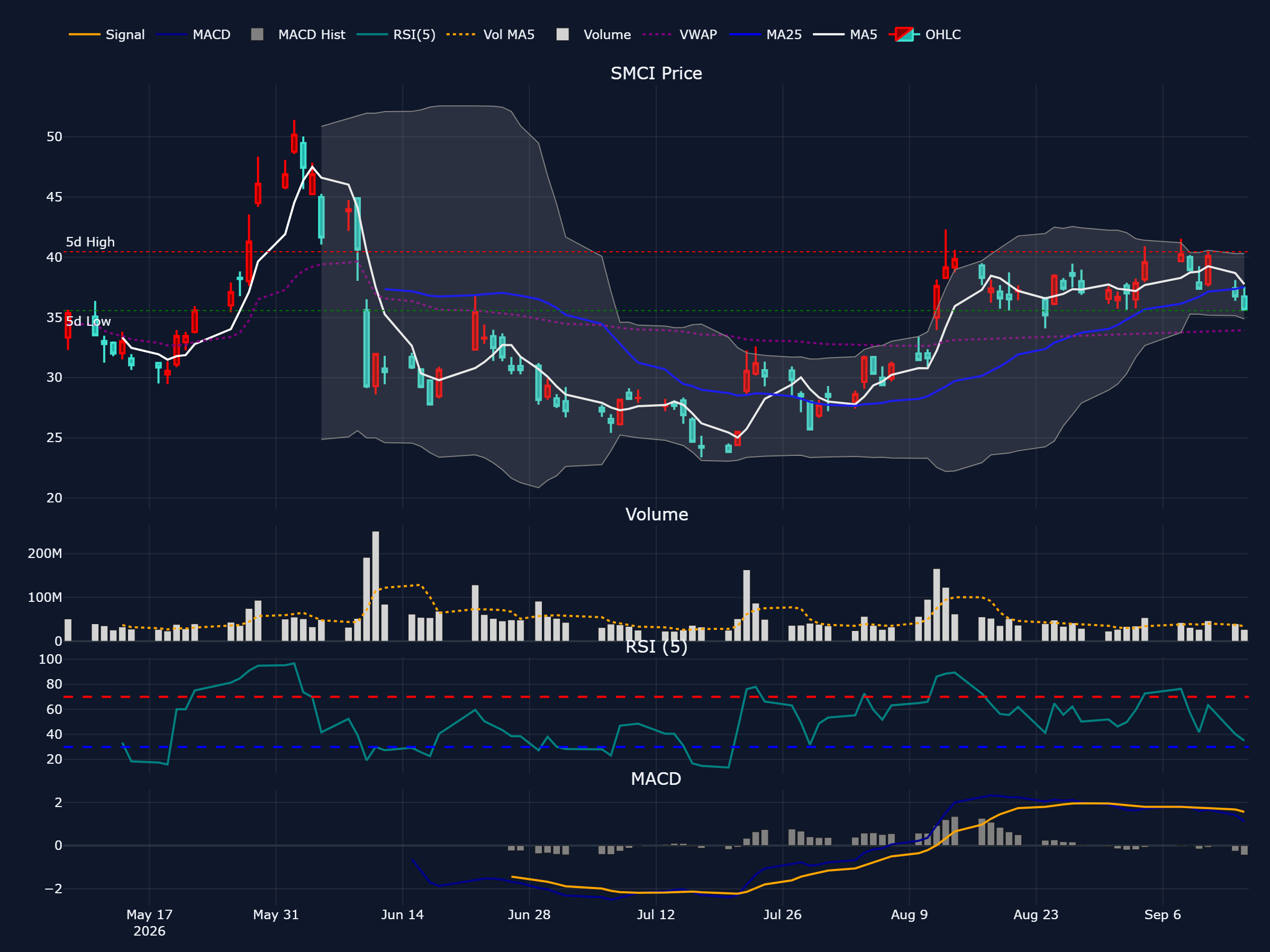
Task: Click the Jun 28 axis label
Action: [529, 914]
